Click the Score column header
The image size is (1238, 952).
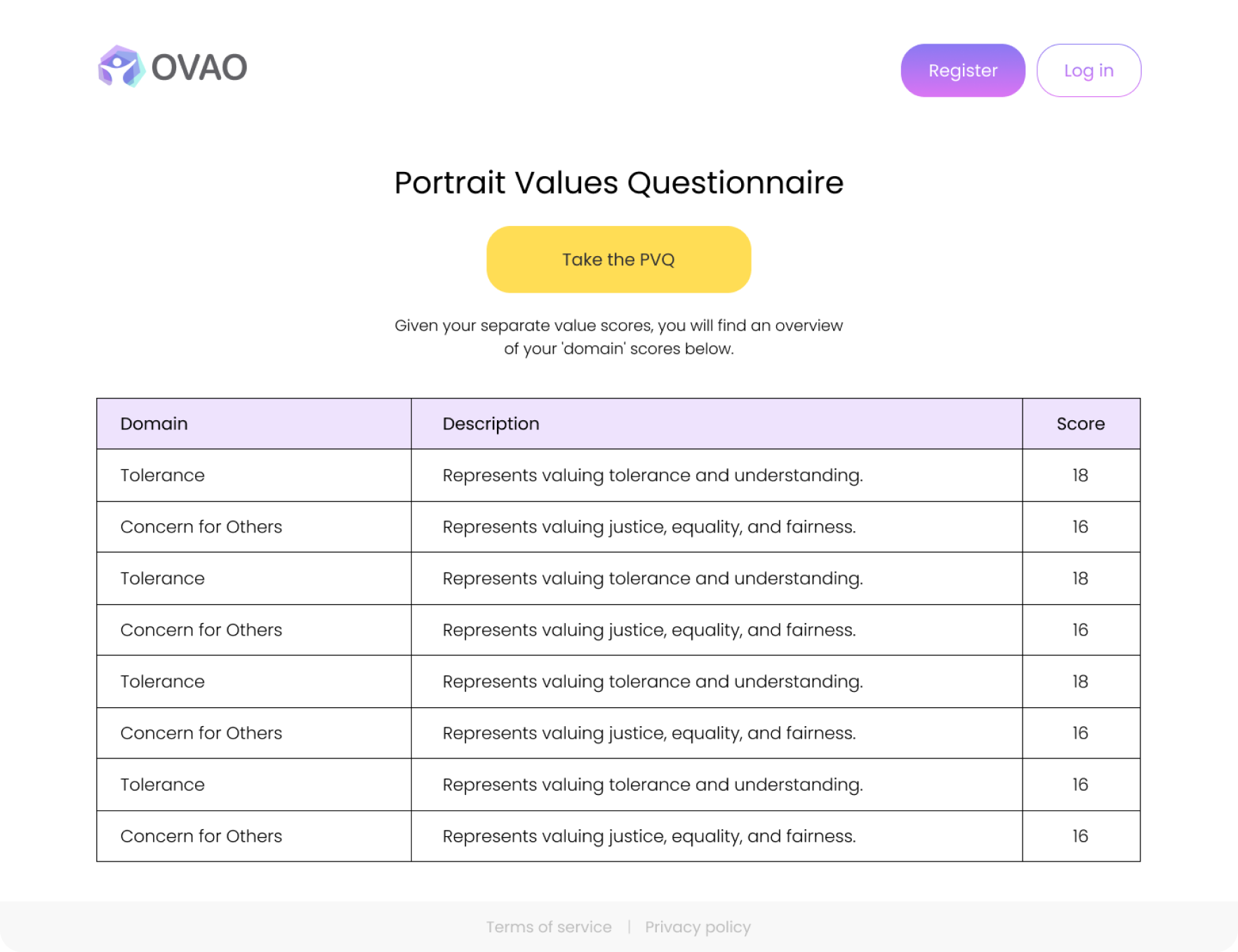[1080, 423]
